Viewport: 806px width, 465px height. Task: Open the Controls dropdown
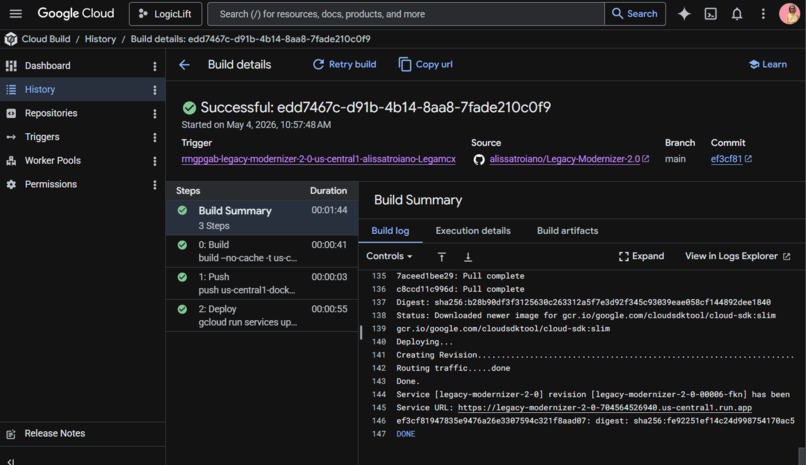pyautogui.click(x=389, y=256)
